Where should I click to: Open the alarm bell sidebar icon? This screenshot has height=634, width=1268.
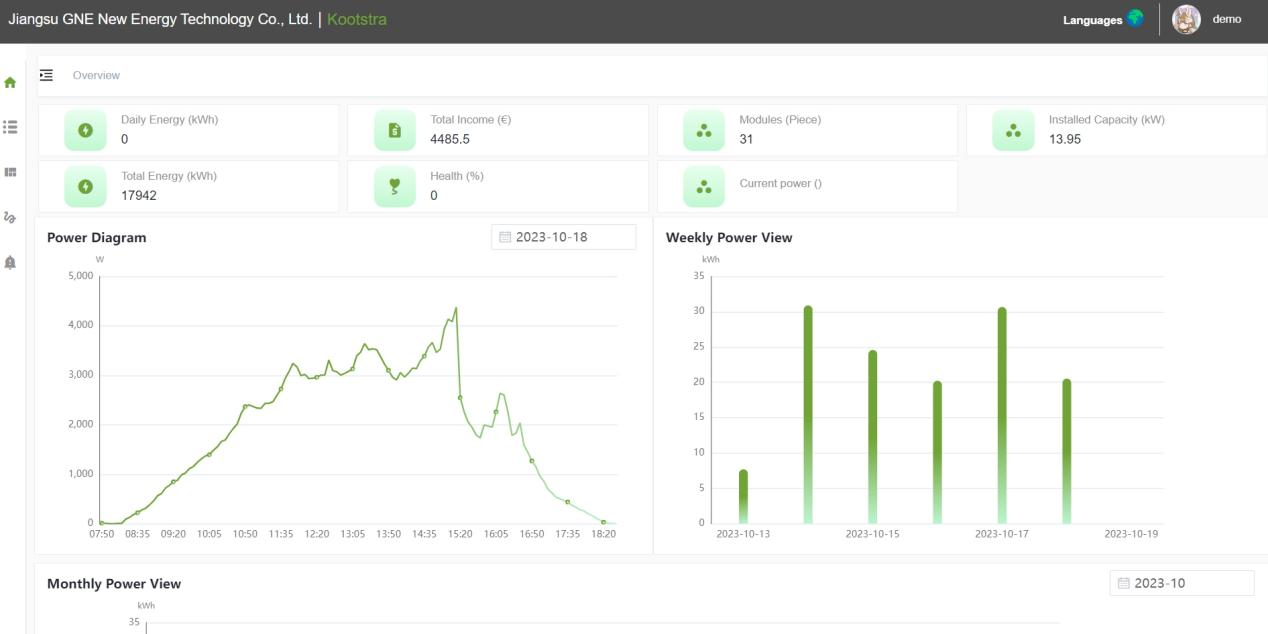[x=11, y=262]
